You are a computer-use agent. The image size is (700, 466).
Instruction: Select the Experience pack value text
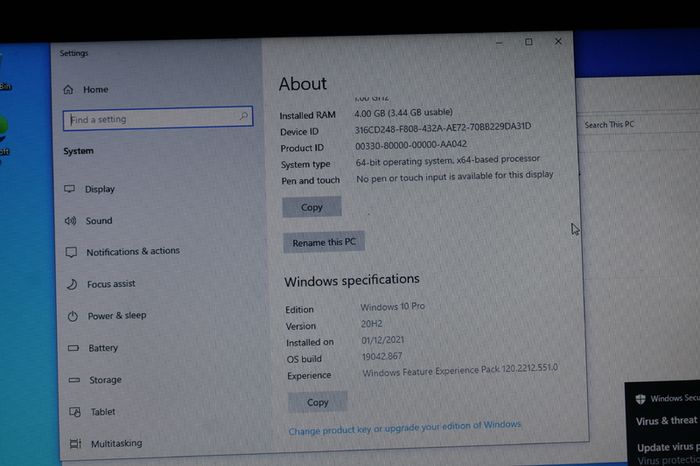point(460,370)
